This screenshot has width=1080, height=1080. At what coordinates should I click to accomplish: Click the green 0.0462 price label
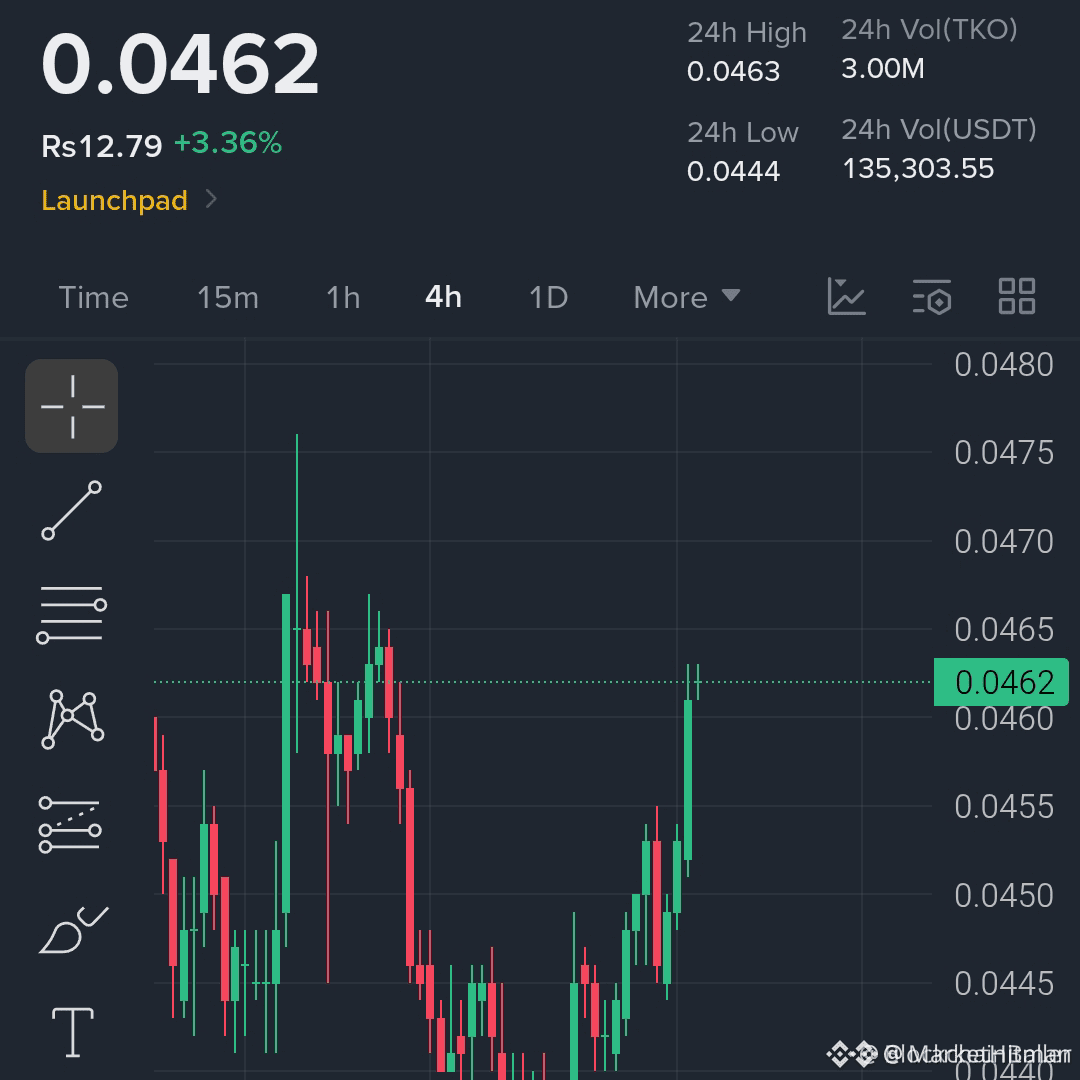1001,682
